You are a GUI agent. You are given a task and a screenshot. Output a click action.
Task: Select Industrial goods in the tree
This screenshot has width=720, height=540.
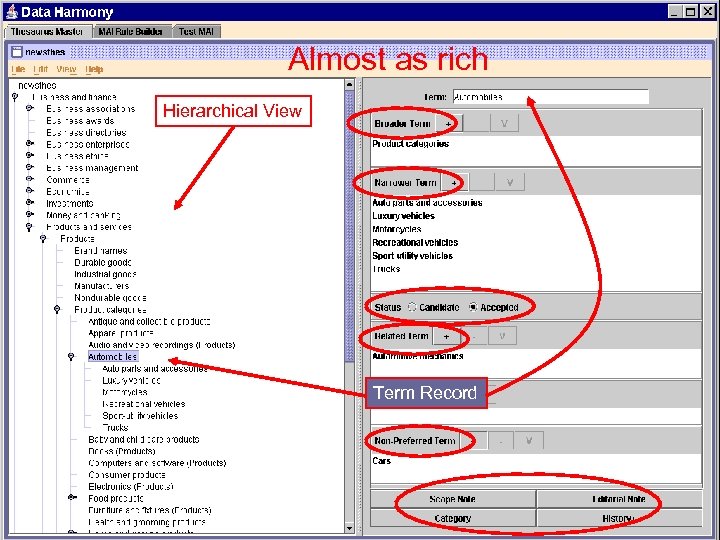pos(105,274)
